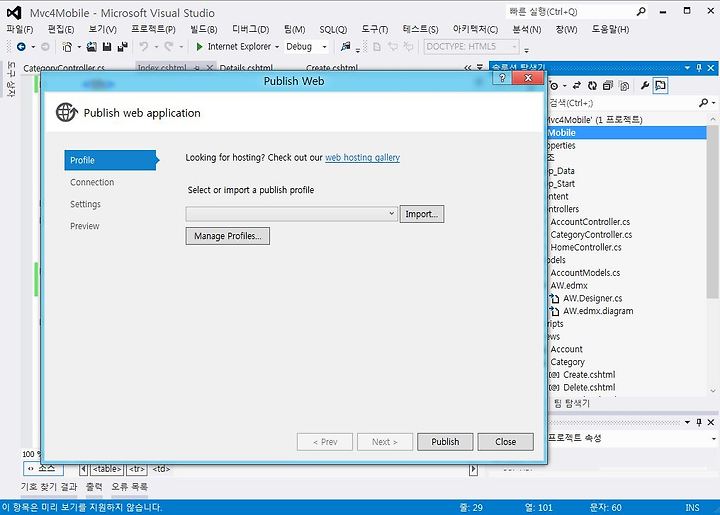The image size is (720, 515).
Task: Click the Import... button
Action: [422, 214]
